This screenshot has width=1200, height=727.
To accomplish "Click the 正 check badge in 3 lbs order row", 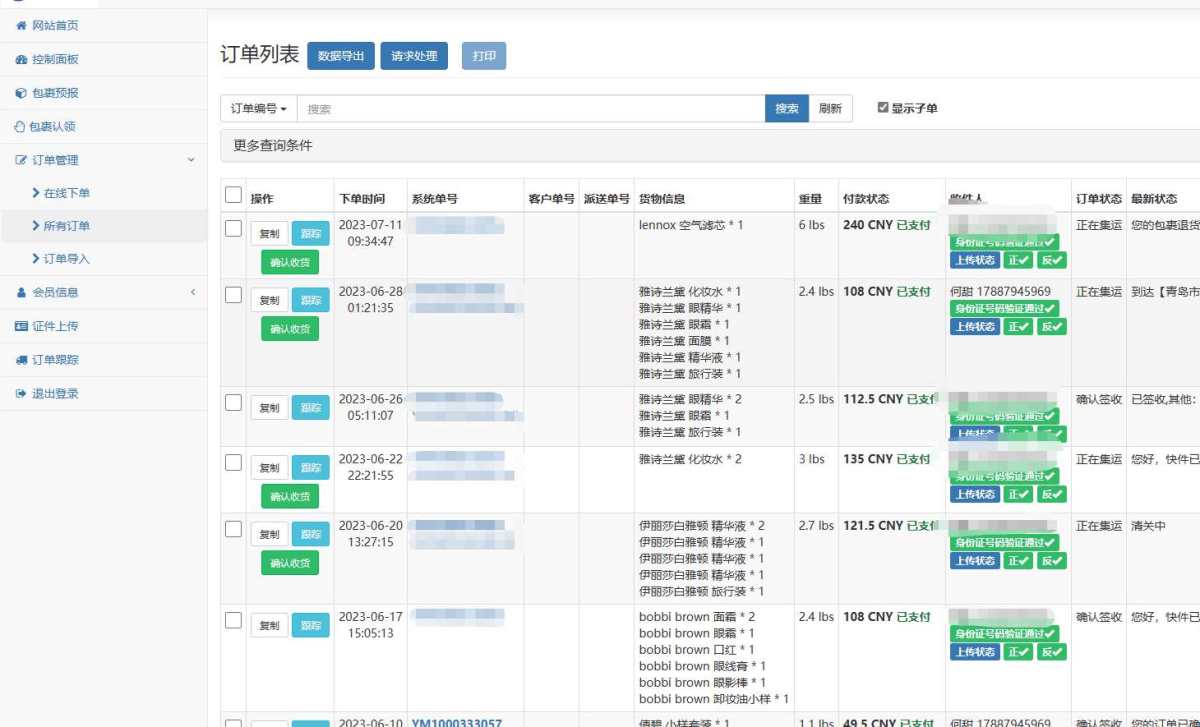I will coord(1018,494).
